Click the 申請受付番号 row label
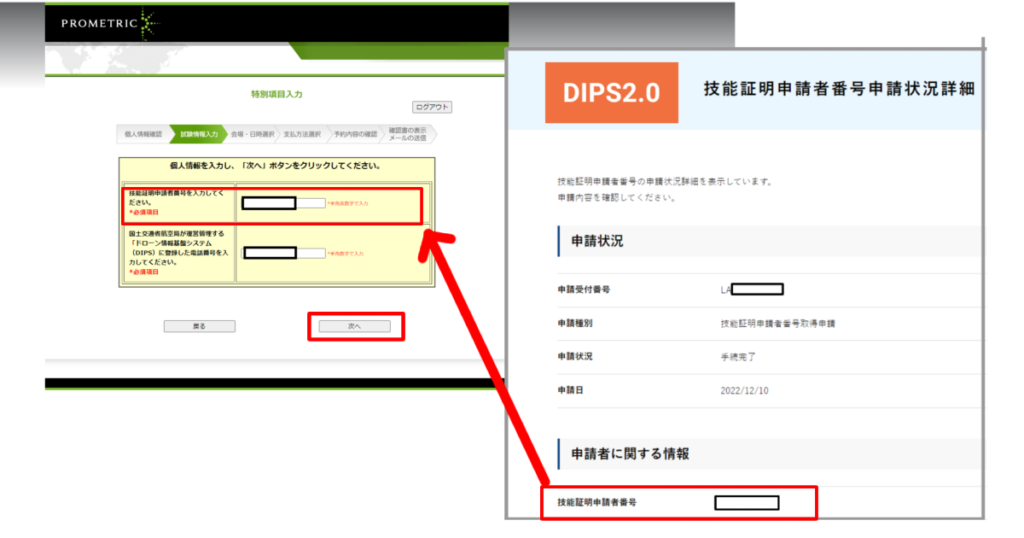Image resolution: width=1024 pixels, height=538 pixels. pos(584,289)
